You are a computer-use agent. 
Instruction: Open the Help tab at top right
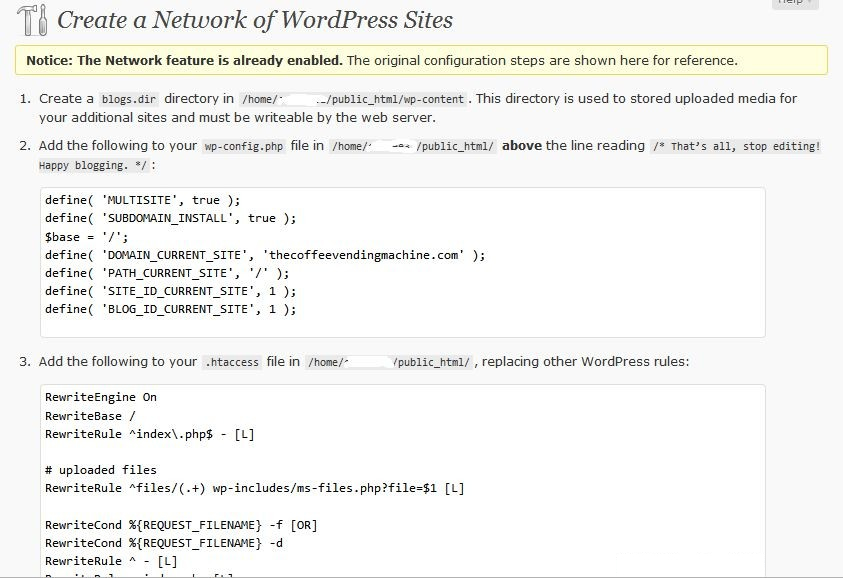[x=795, y=3]
